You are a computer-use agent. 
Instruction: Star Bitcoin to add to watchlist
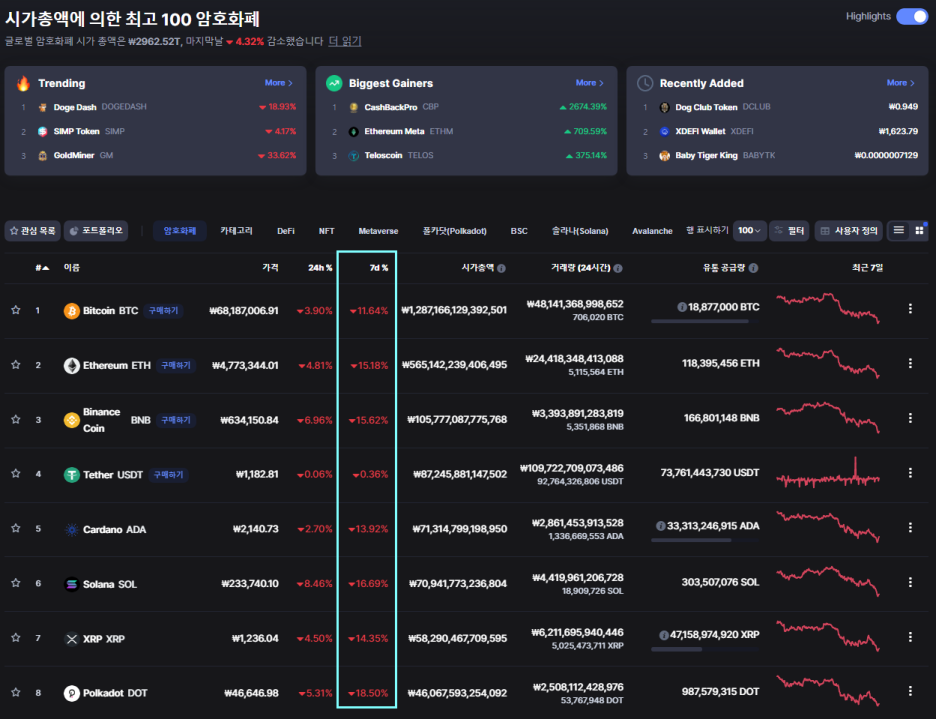(x=16, y=310)
